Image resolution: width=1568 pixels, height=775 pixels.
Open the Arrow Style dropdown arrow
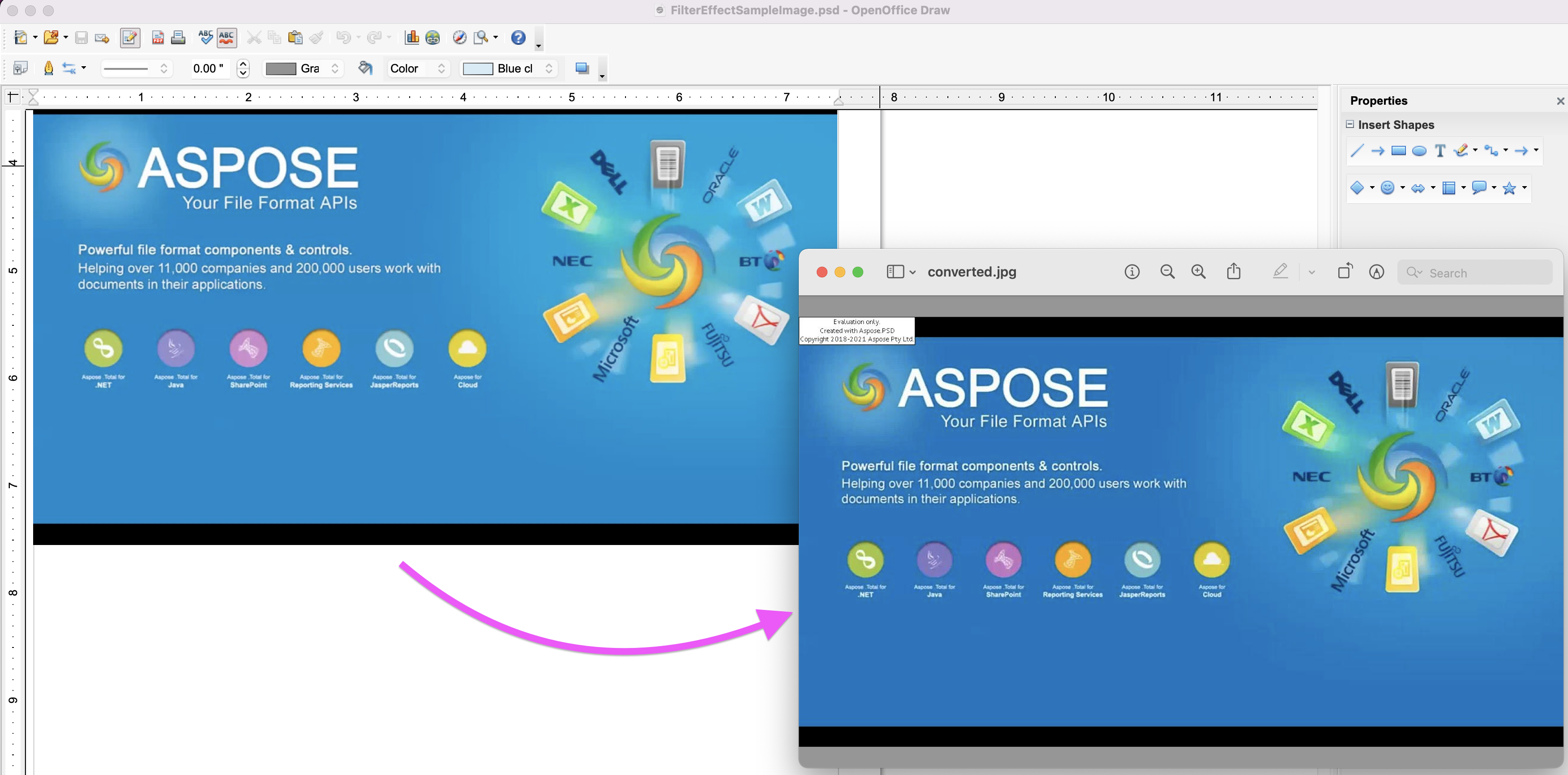pyautogui.click(x=84, y=68)
